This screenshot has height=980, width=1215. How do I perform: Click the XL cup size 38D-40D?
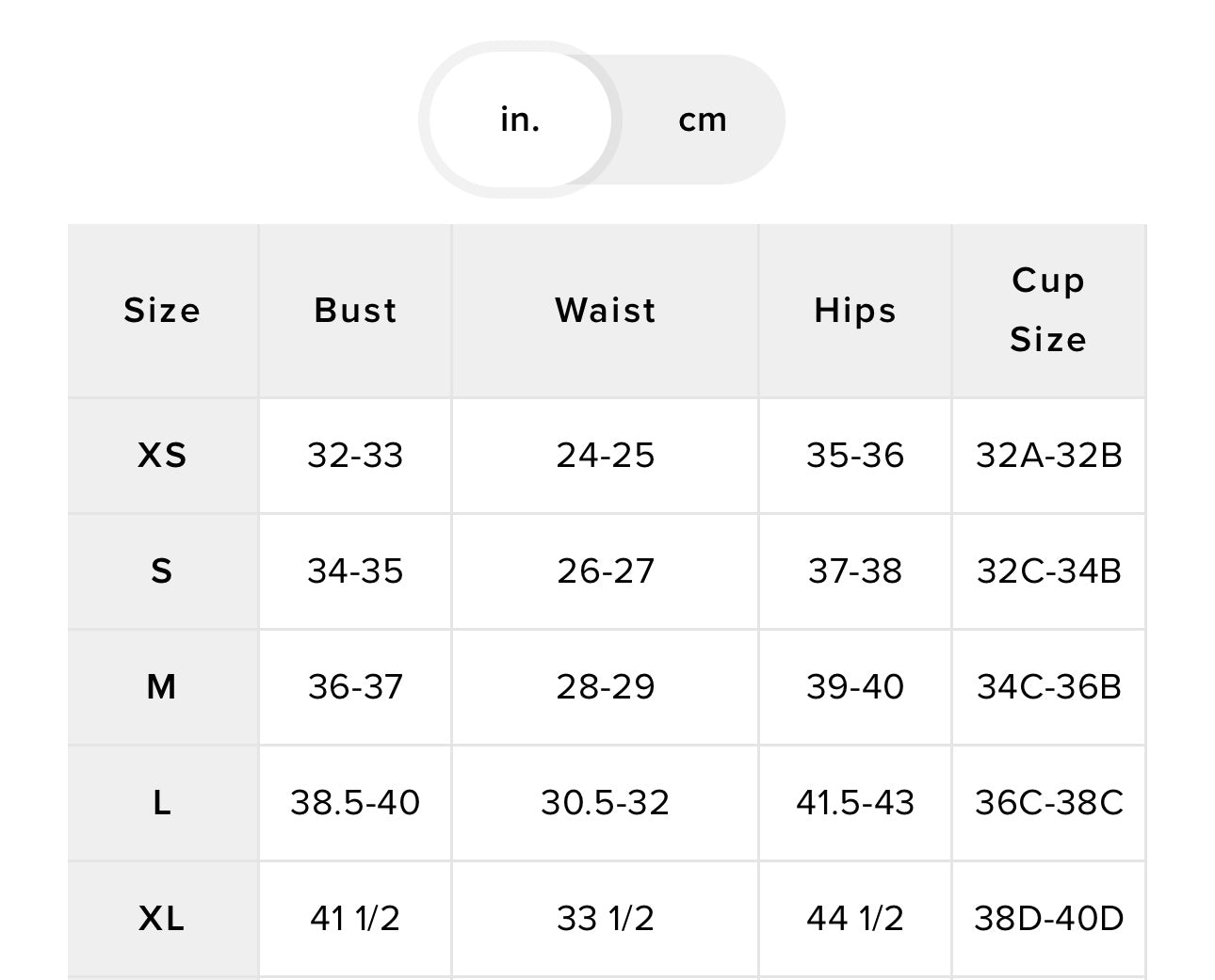pos(1048,918)
